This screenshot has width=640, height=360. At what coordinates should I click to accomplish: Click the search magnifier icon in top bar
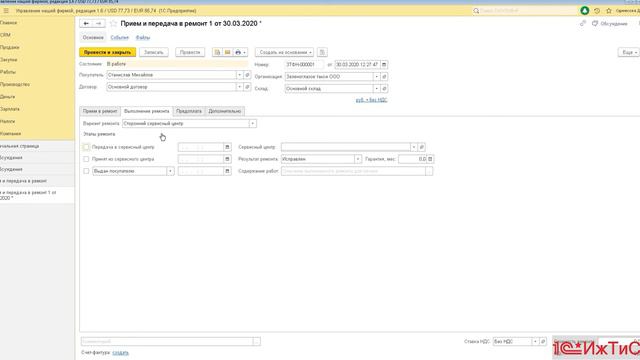tap(476, 11)
